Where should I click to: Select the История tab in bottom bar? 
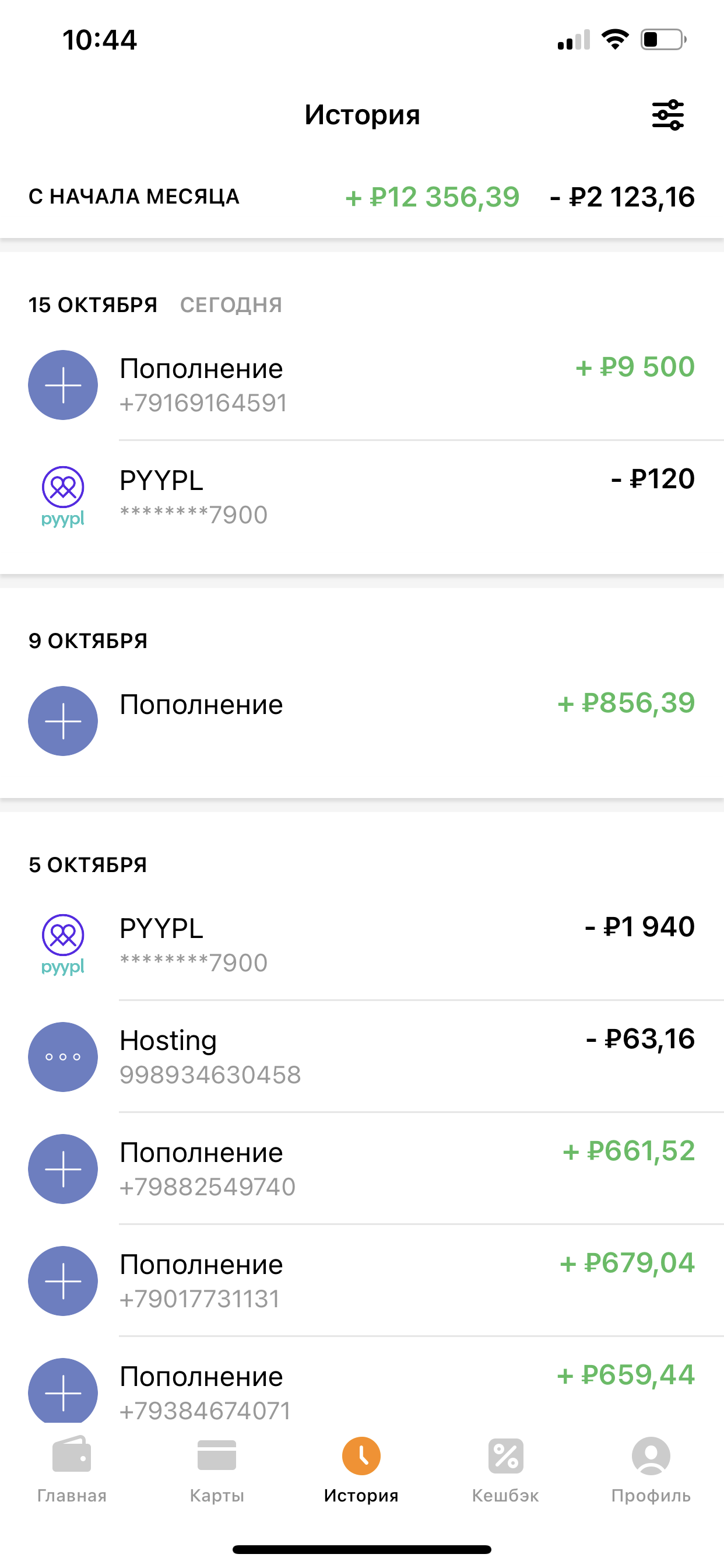[361, 1469]
